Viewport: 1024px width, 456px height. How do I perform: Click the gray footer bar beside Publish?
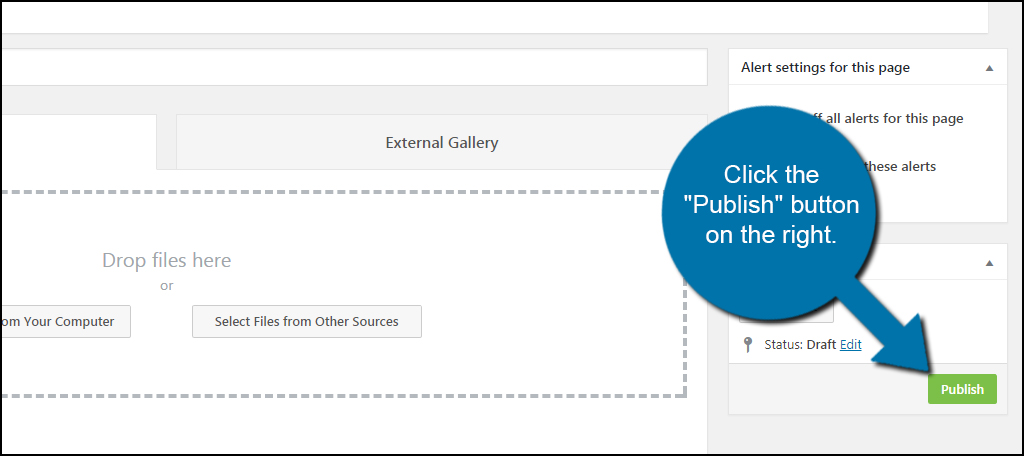click(828, 389)
